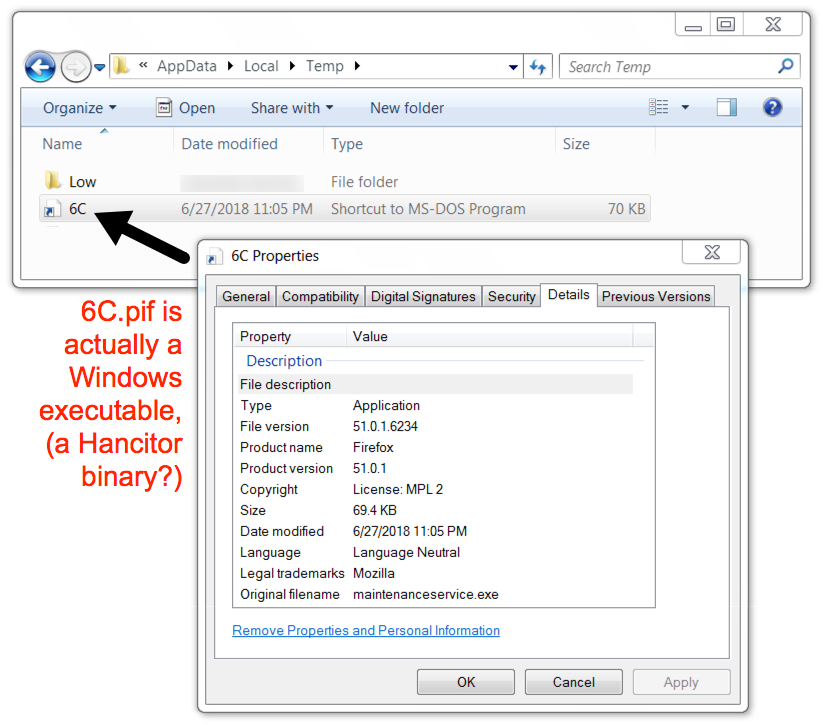Viewport: 823px width, 725px height.
Task: Click the Back navigation arrow in Explorer
Action: pyautogui.click(x=40, y=67)
